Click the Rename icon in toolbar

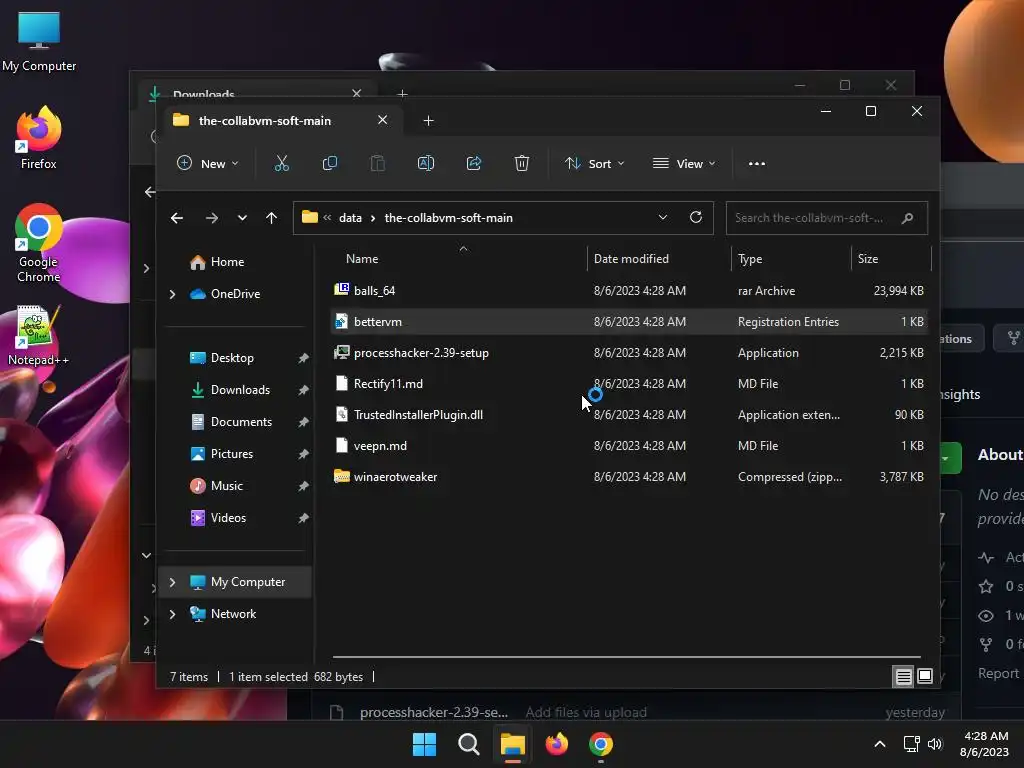[x=426, y=163]
